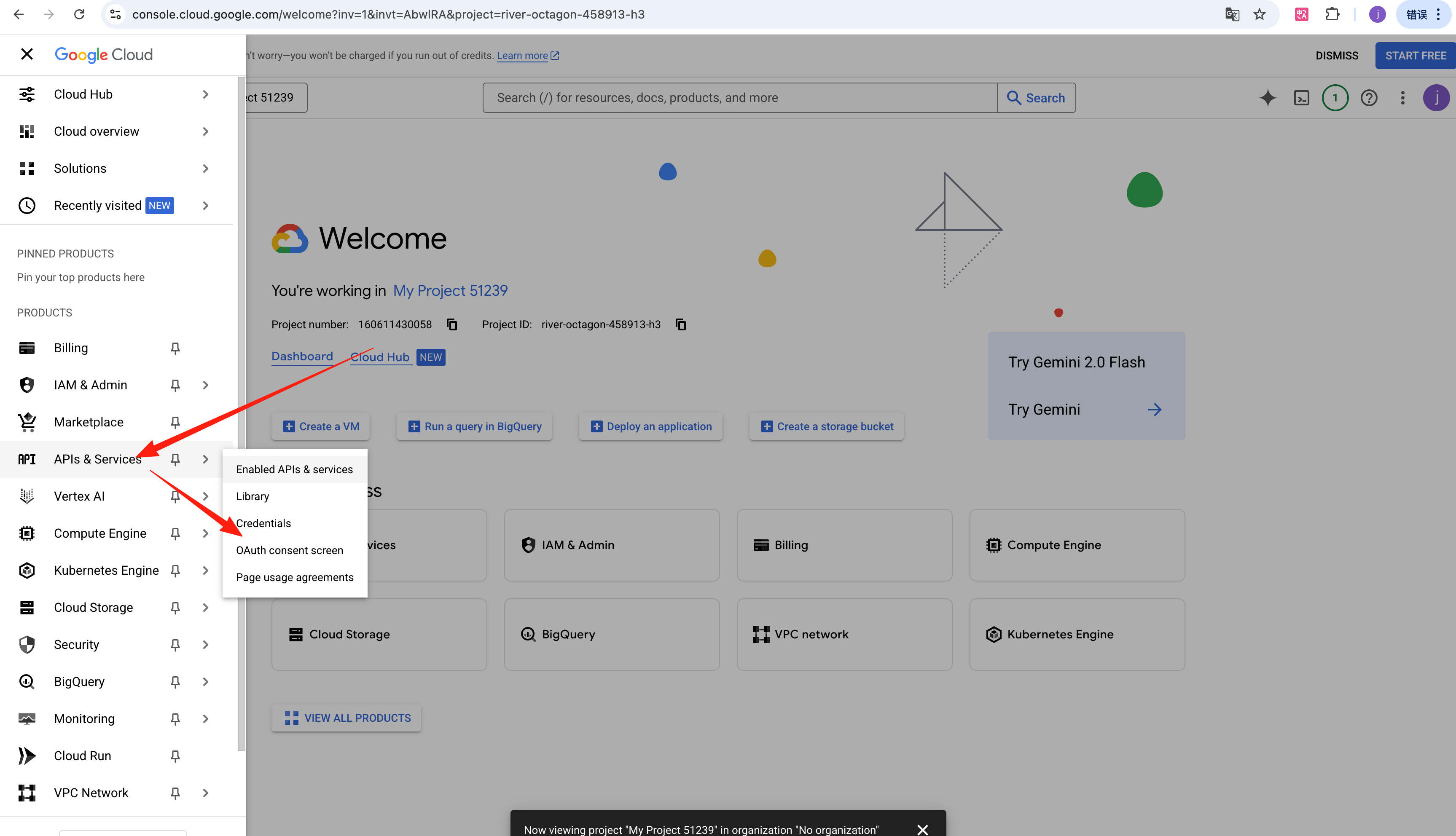
Task: Expand the Recently visited submenu chevron
Action: pos(206,206)
